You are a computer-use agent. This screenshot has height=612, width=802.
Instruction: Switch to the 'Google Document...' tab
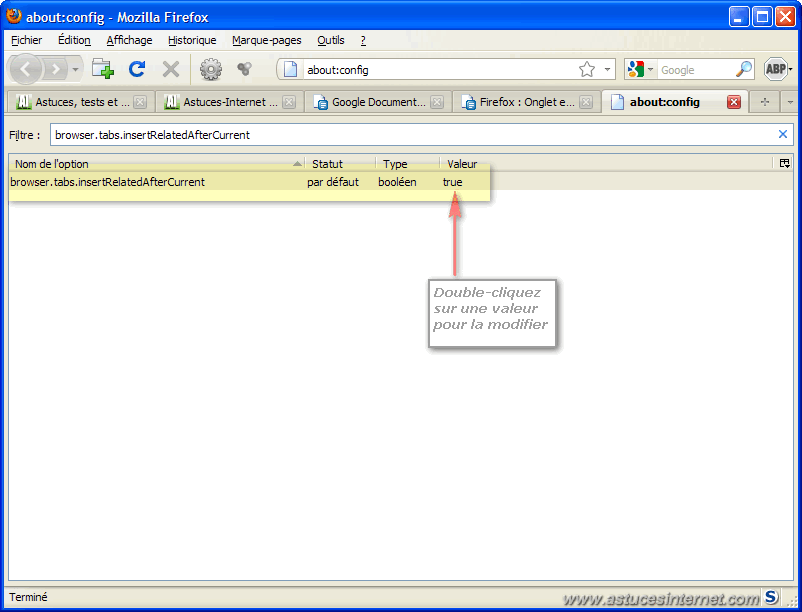click(x=378, y=102)
